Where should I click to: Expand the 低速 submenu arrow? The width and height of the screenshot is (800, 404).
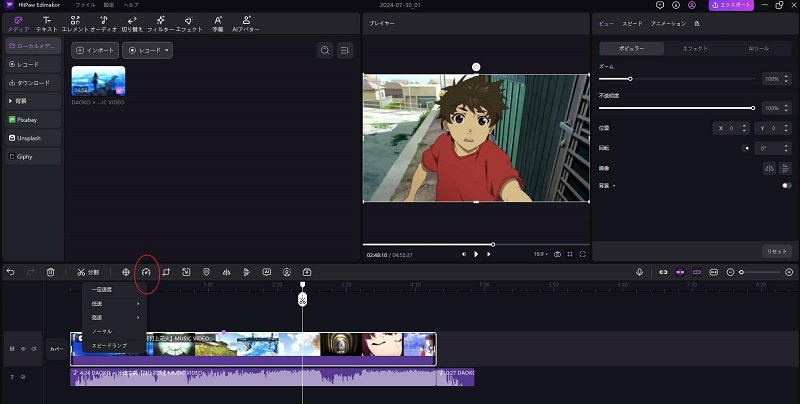click(138, 304)
